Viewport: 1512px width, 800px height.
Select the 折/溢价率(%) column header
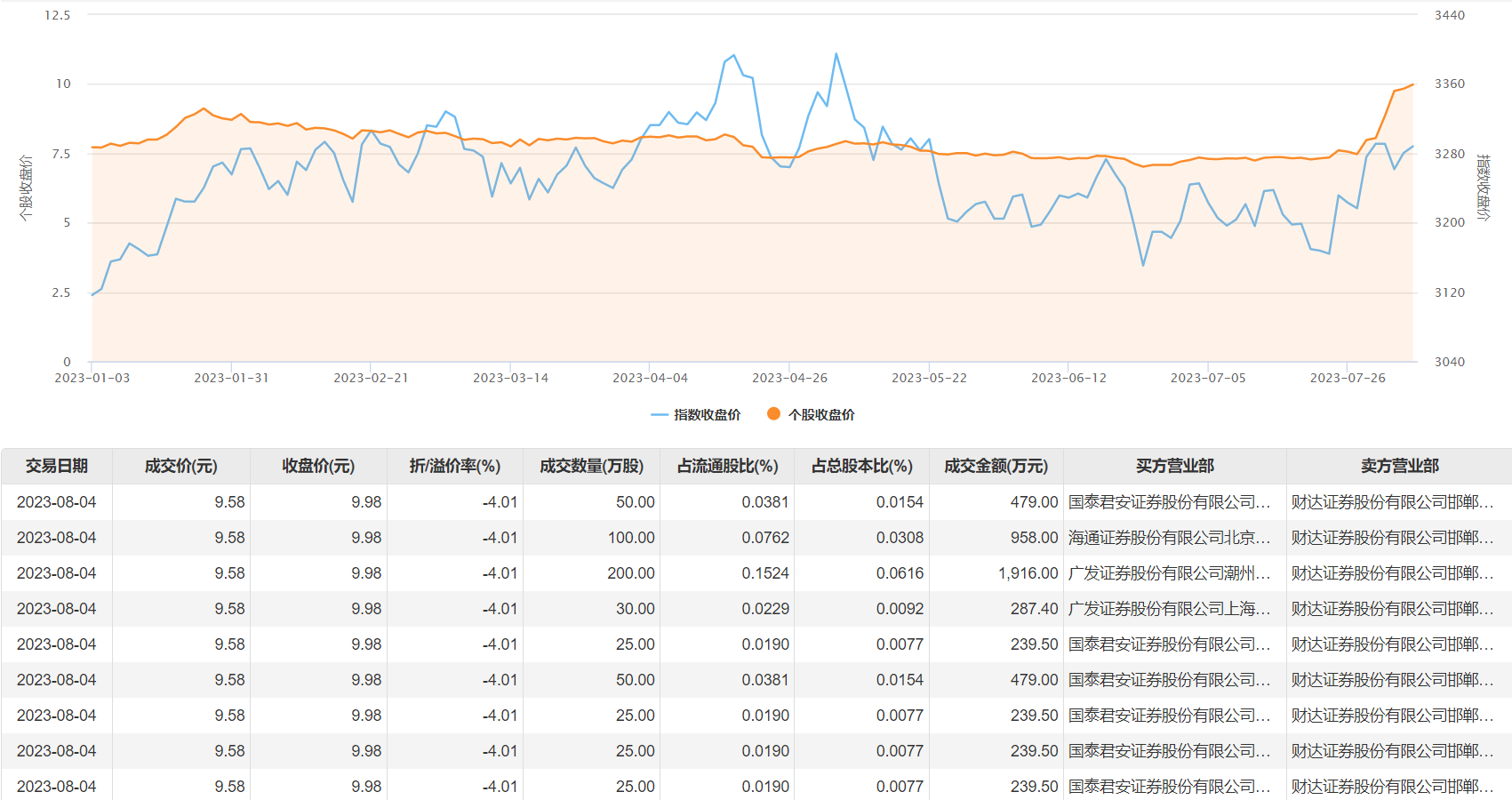[x=454, y=466]
